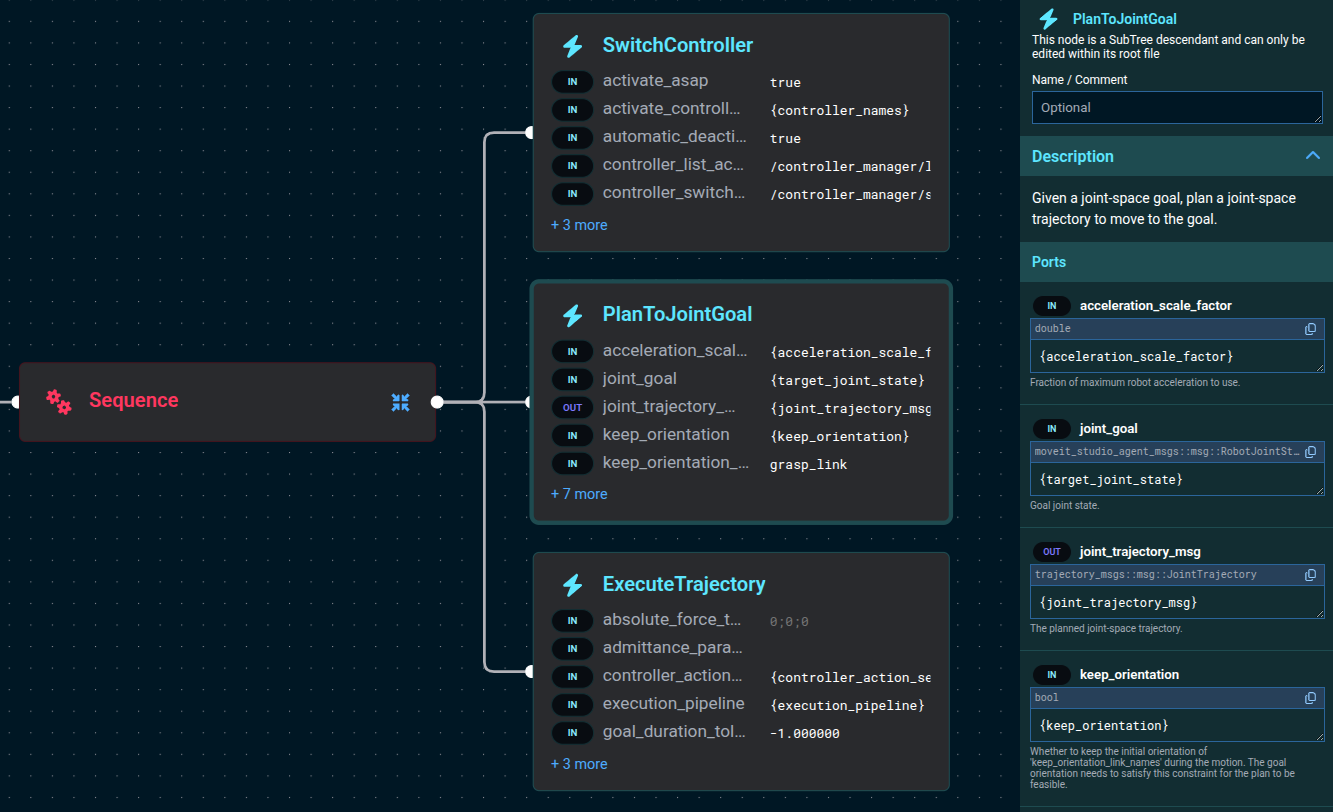Click the PlanToJointGoal node lightning icon
Image resolution: width=1333 pixels, height=812 pixels.
pos(572,315)
